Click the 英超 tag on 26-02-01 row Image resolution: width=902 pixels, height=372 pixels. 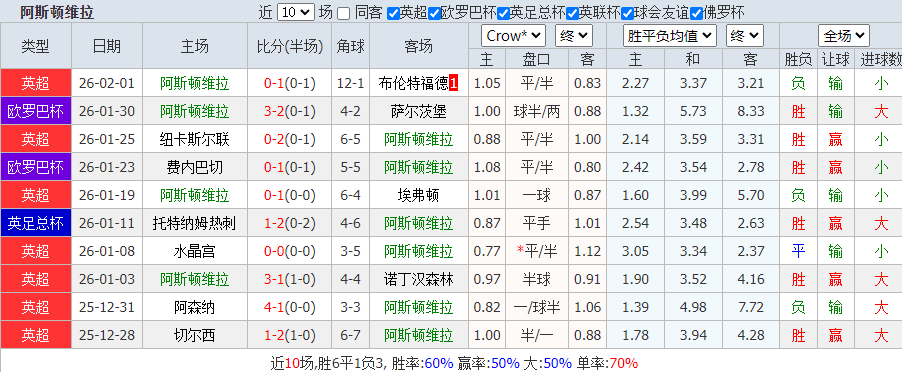36,84
